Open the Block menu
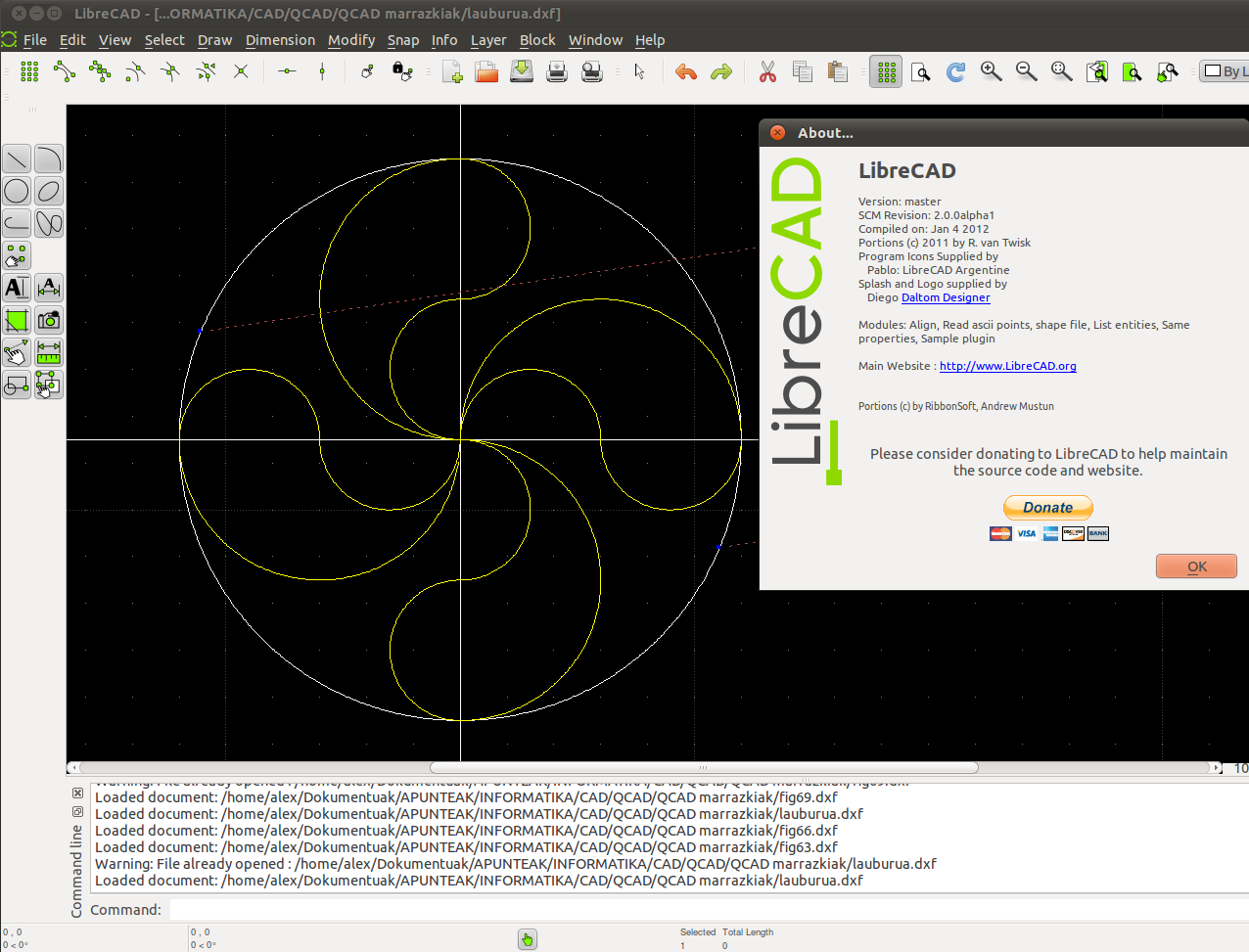1249x952 pixels. pyautogui.click(x=537, y=40)
